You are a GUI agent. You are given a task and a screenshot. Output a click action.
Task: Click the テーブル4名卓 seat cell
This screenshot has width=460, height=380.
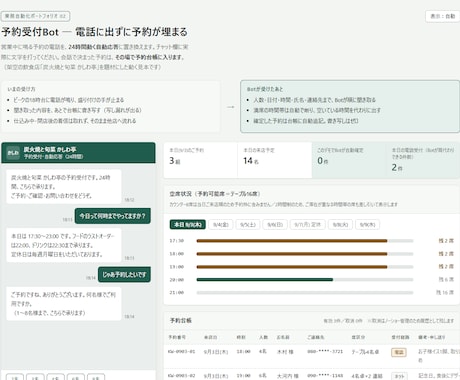[x=365, y=352]
